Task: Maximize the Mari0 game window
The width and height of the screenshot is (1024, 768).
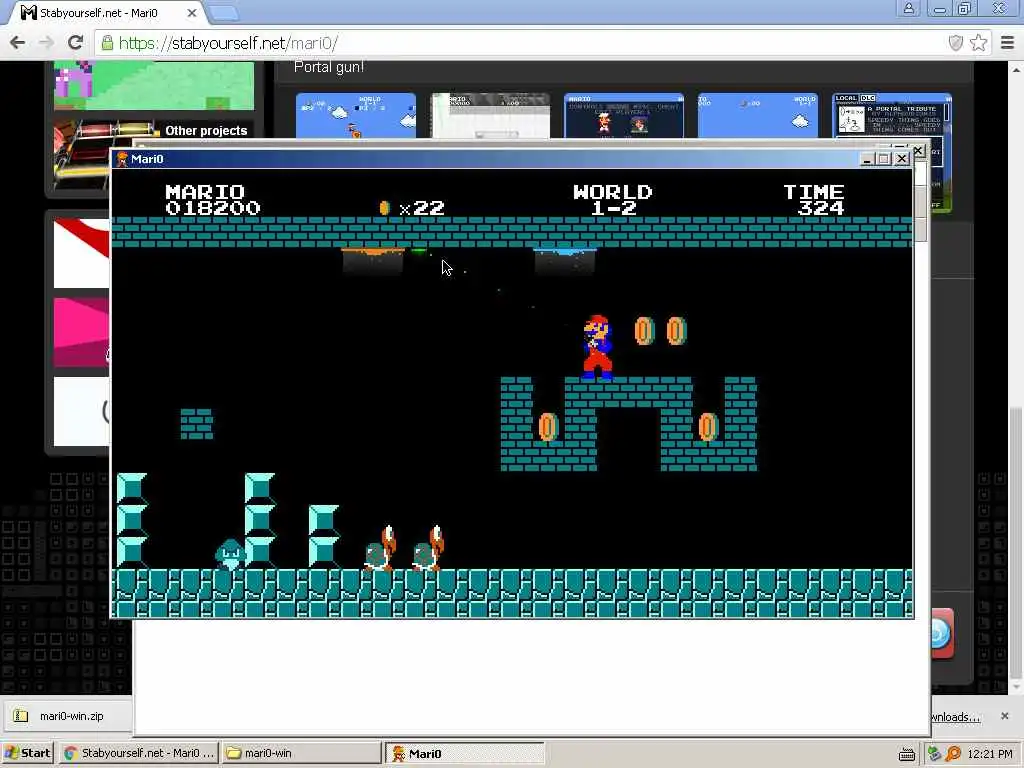Action: coord(884,159)
